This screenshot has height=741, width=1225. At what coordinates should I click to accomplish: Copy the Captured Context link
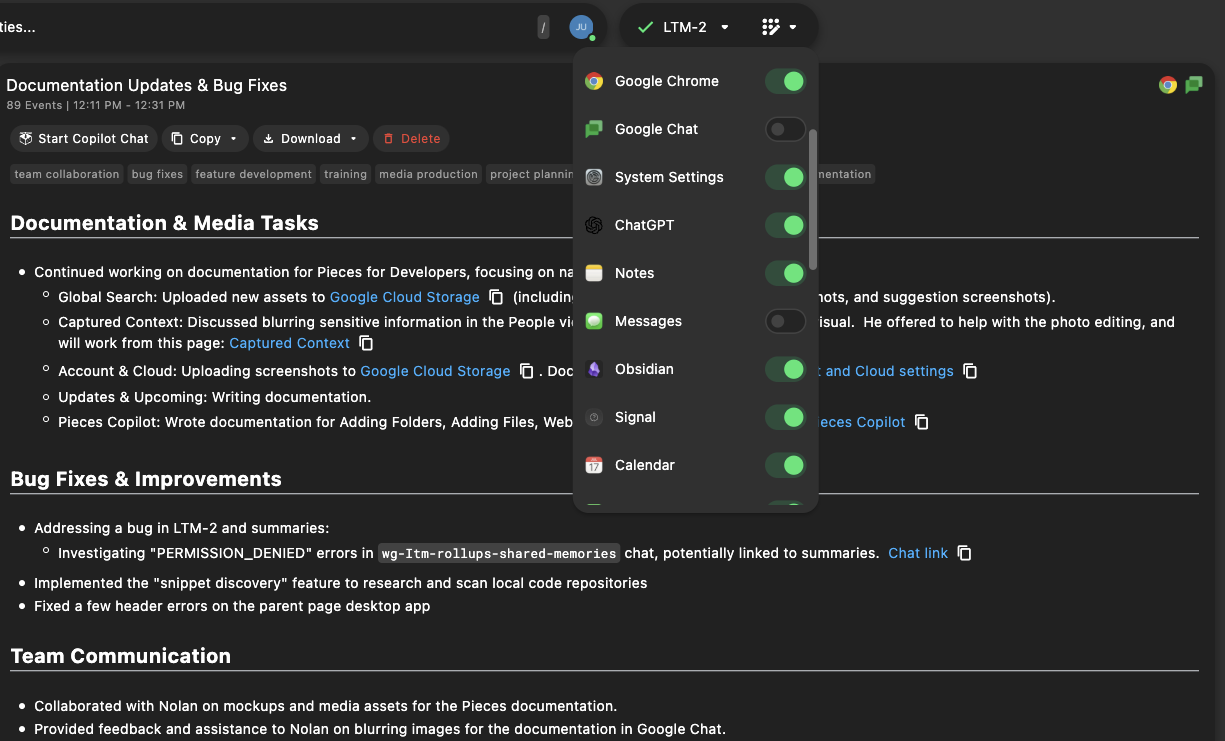366,343
